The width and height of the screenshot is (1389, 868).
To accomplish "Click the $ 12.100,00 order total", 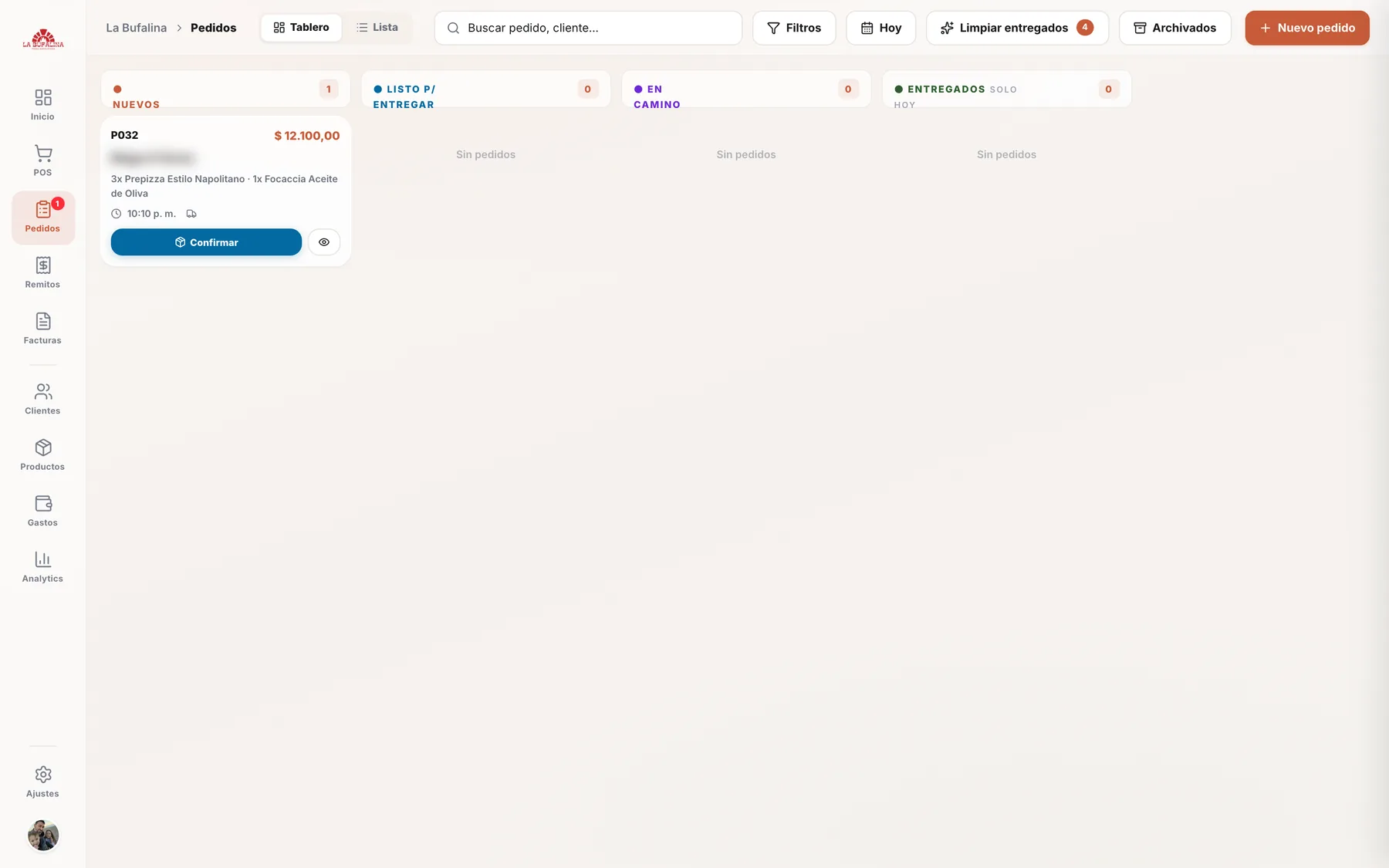I will click(307, 136).
